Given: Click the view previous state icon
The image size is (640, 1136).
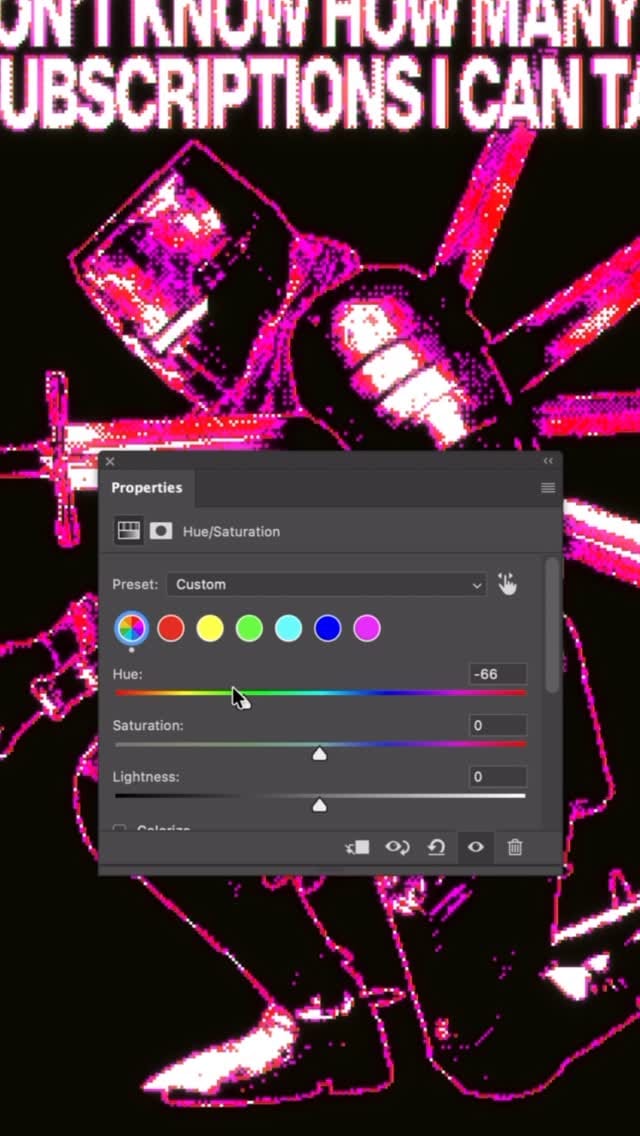Looking at the screenshot, I should click(396, 847).
